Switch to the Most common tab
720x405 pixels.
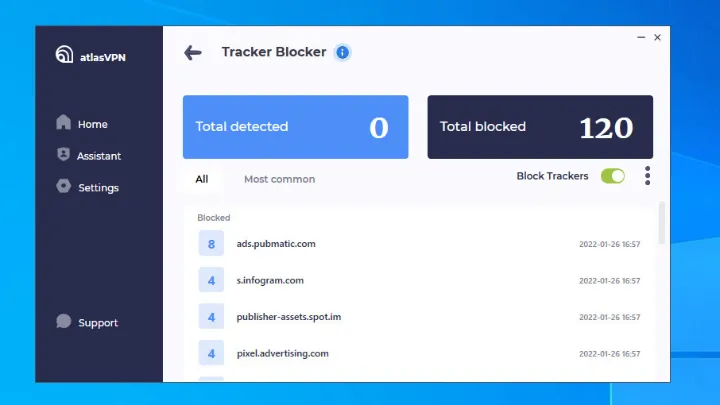[x=279, y=179]
